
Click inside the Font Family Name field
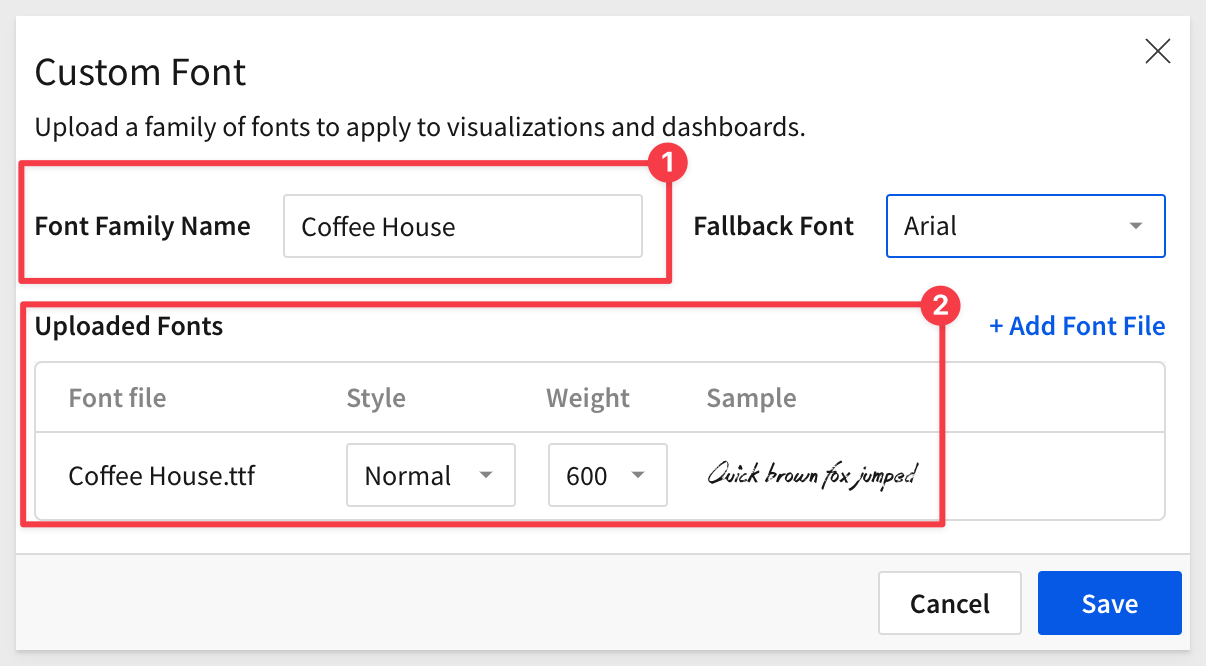click(463, 226)
